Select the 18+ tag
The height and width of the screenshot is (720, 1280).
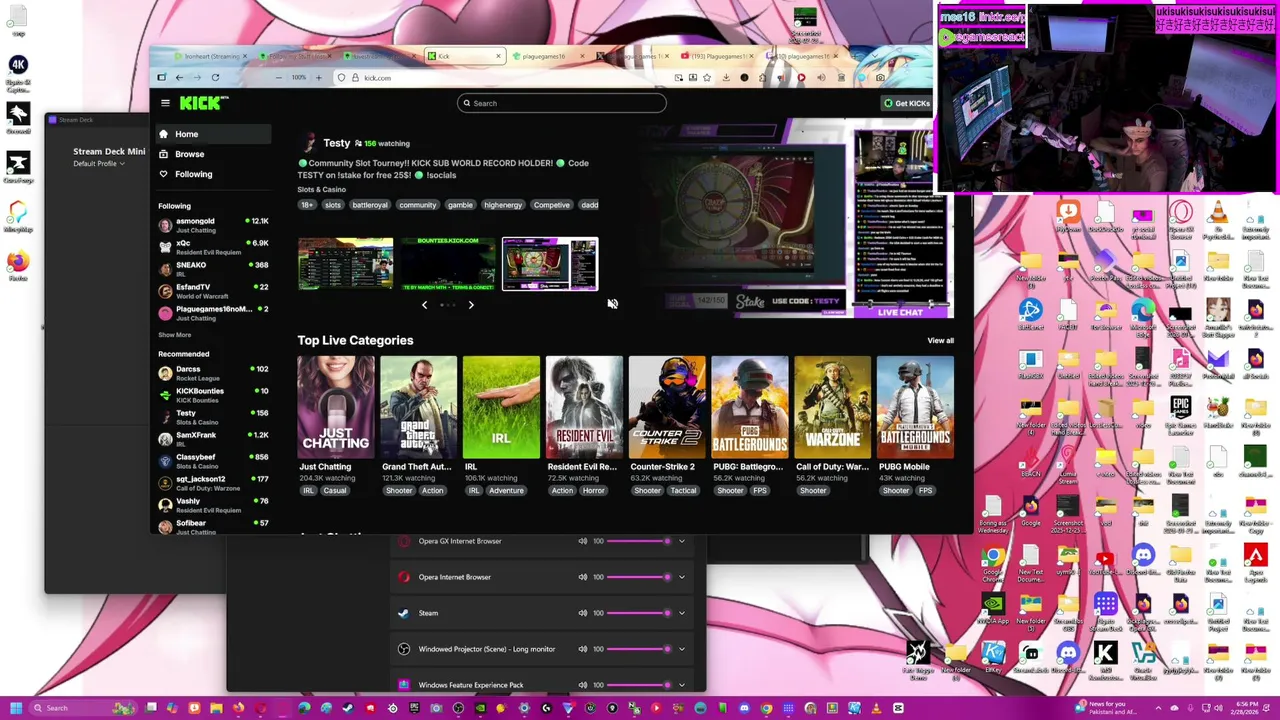point(307,205)
